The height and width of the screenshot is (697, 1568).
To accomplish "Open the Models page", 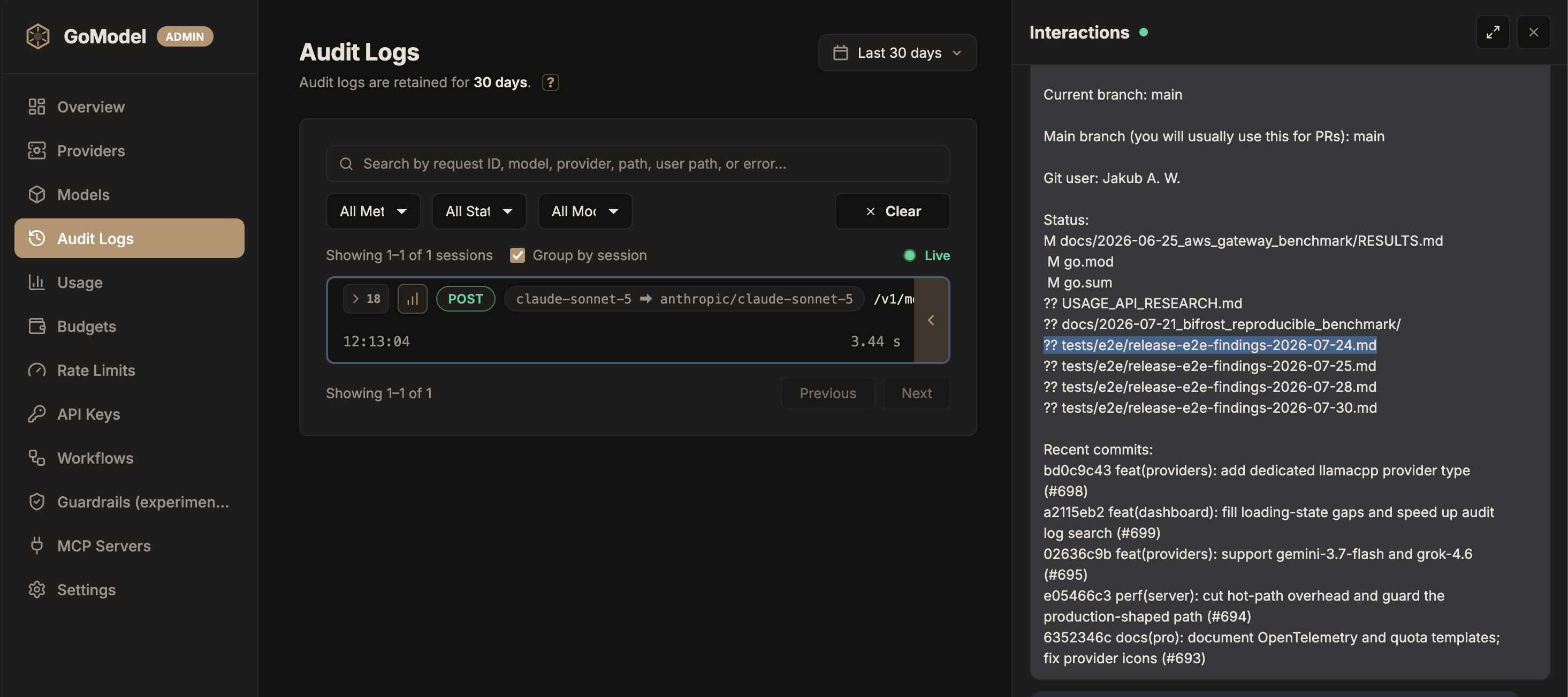I will click(x=129, y=194).
